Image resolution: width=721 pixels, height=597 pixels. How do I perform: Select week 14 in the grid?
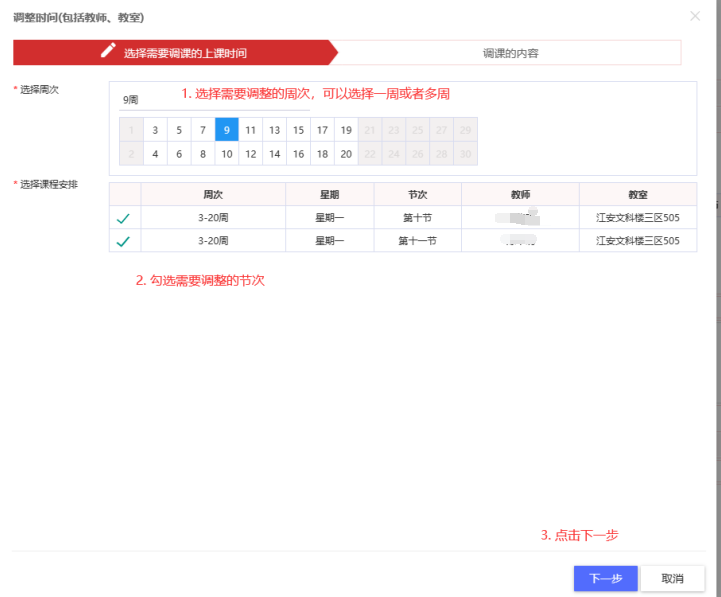275,154
